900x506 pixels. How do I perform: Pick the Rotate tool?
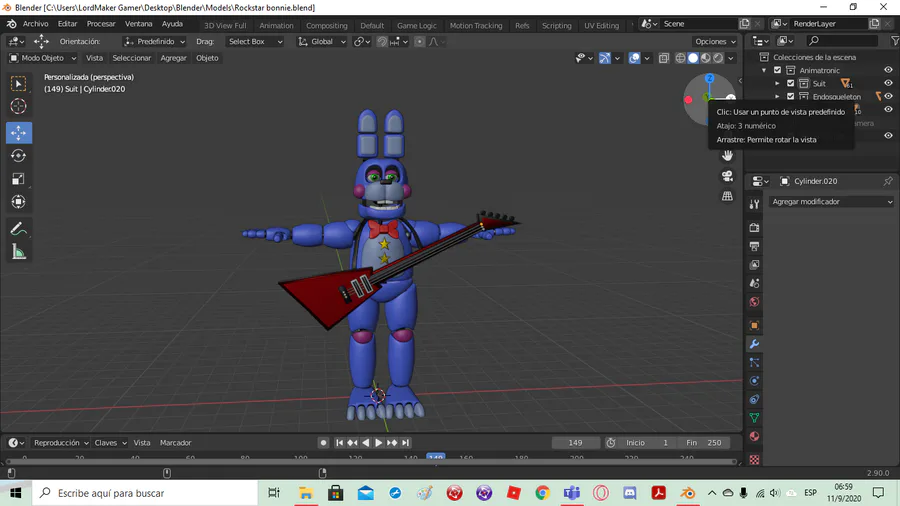pyautogui.click(x=18, y=155)
